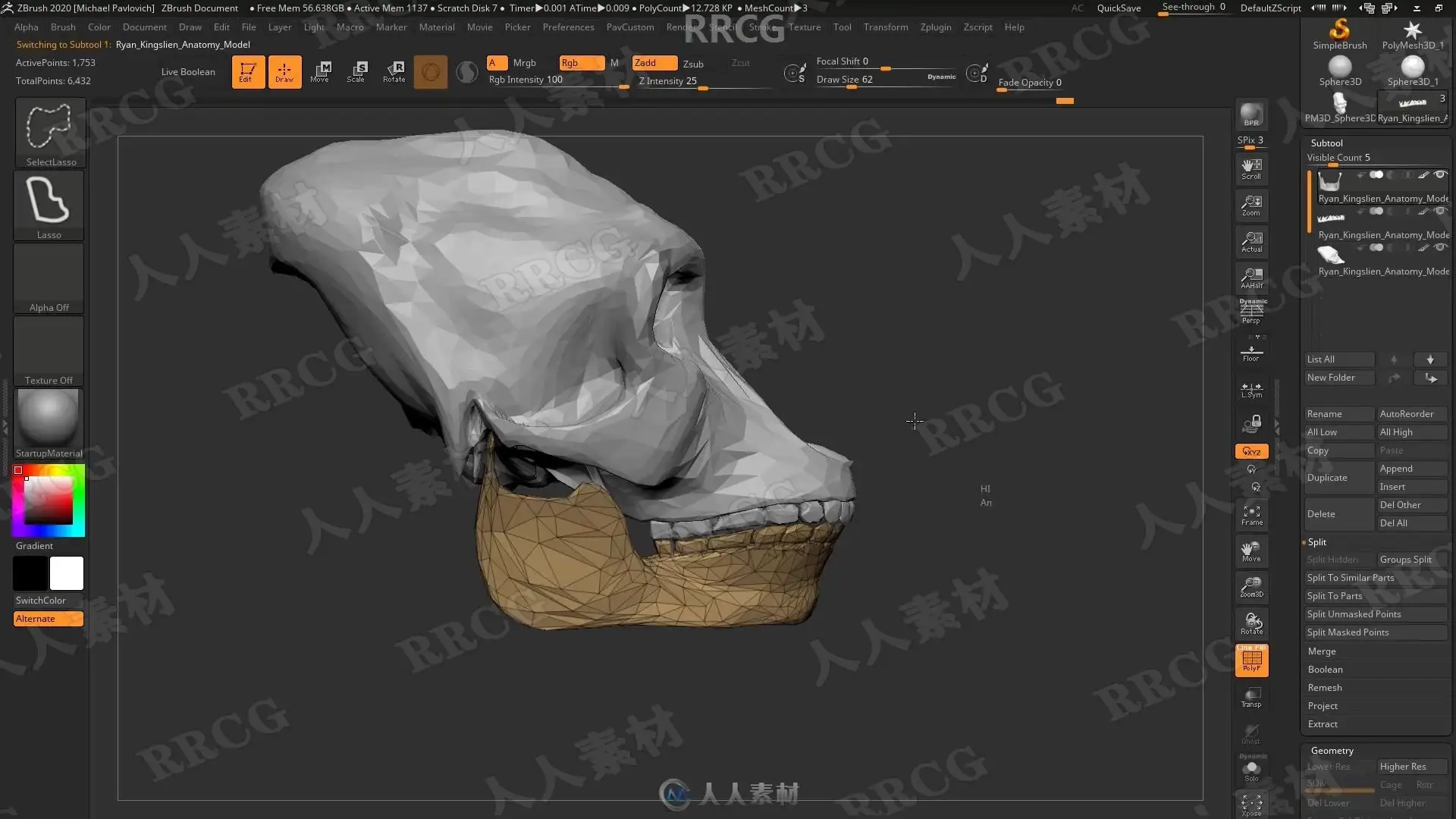Select the SelectLasso brush icon
This screenshot has width=1456, height=819.
(49, 127)
